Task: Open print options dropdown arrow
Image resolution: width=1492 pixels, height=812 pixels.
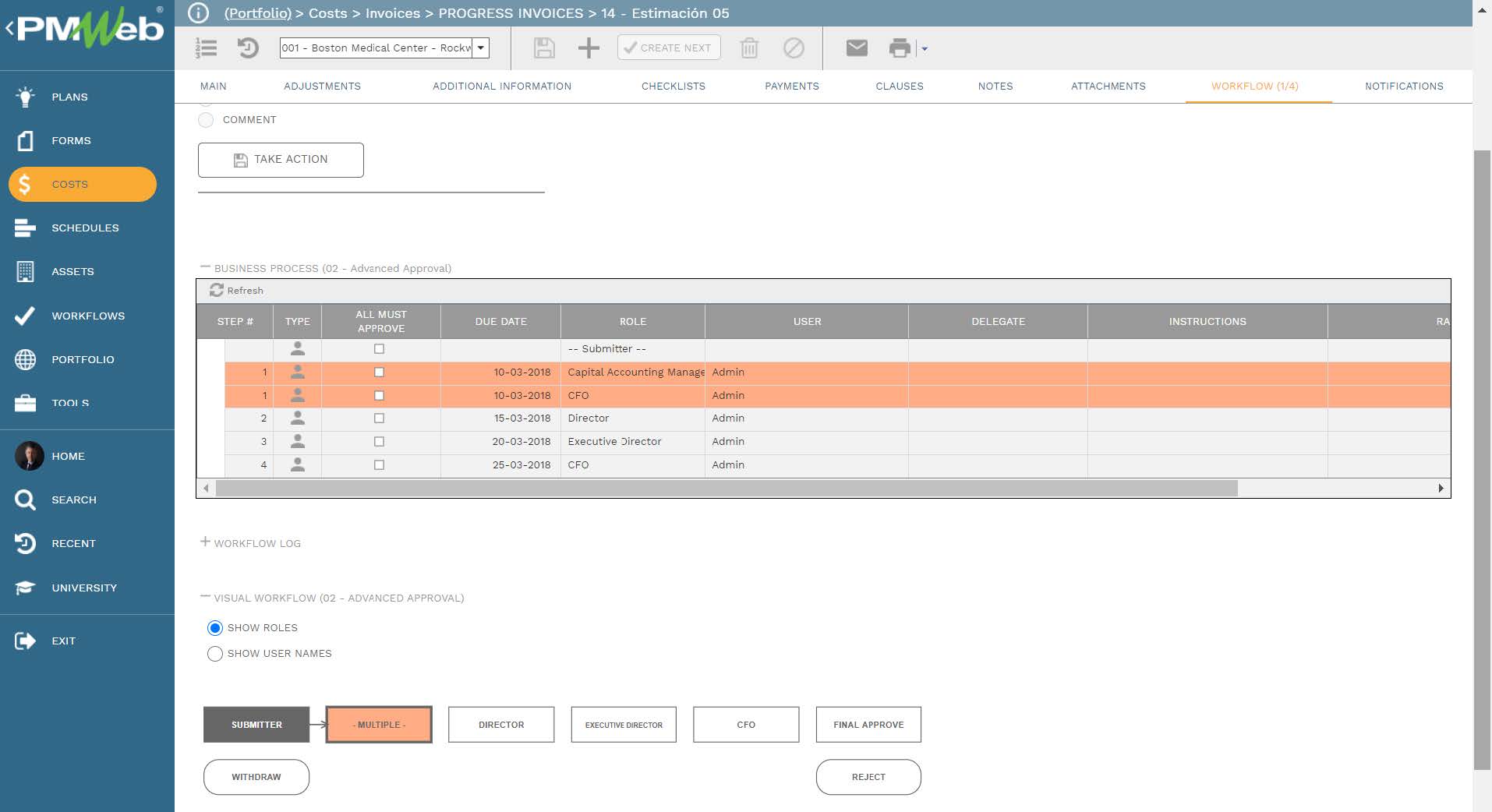Action: click(925, 48)
